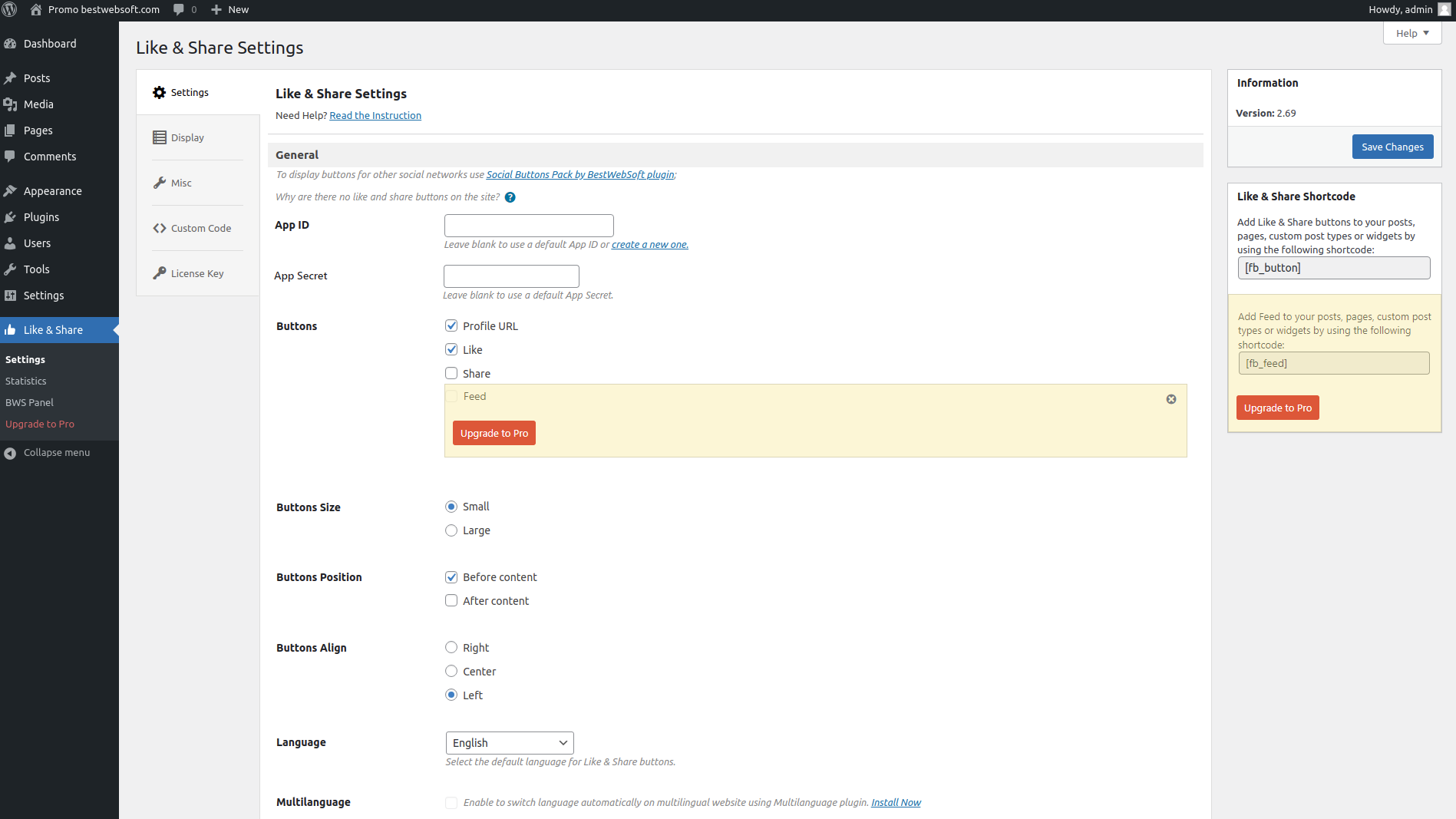This screenshot has height=819, width=1456.
Task: Click the Save Changes button
Action: [x=1392, y=147]
